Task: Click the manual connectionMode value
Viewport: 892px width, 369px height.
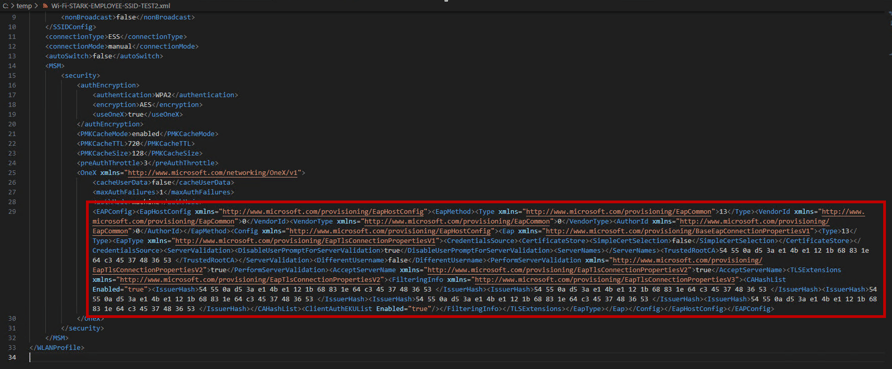Action: tap(121, 47)
